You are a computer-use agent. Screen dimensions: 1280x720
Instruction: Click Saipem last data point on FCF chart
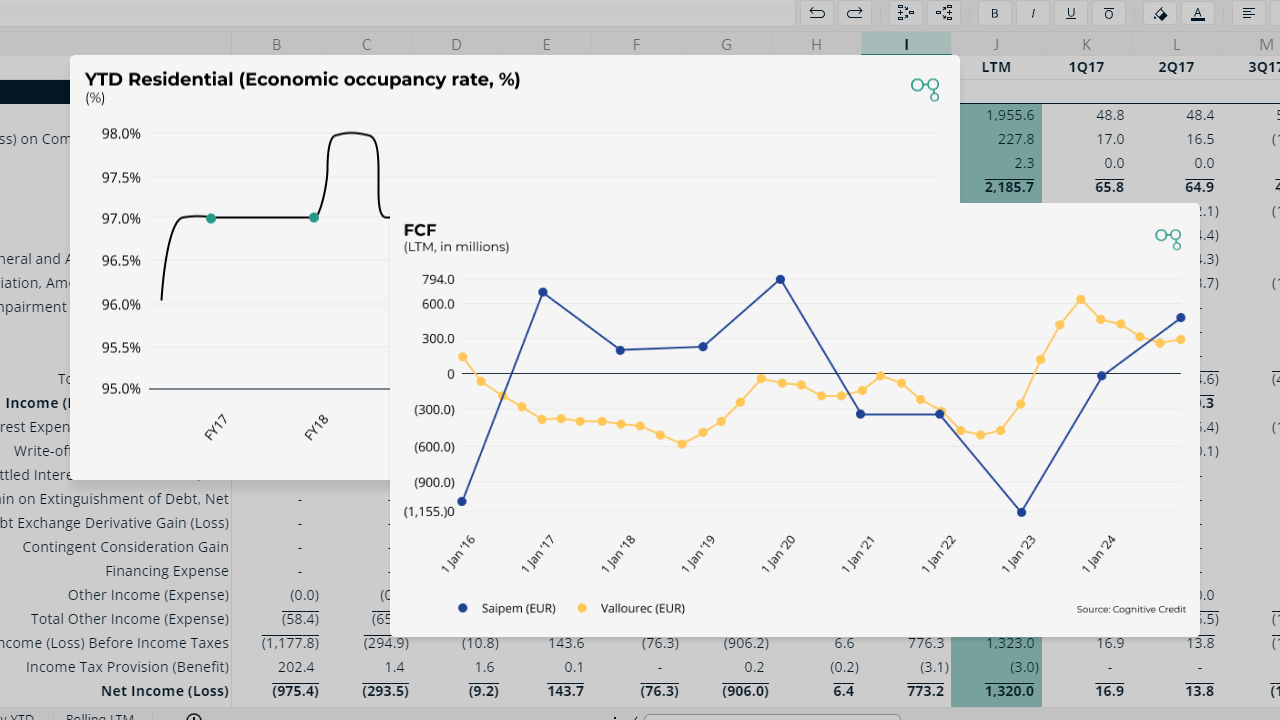click(1181, 318)
